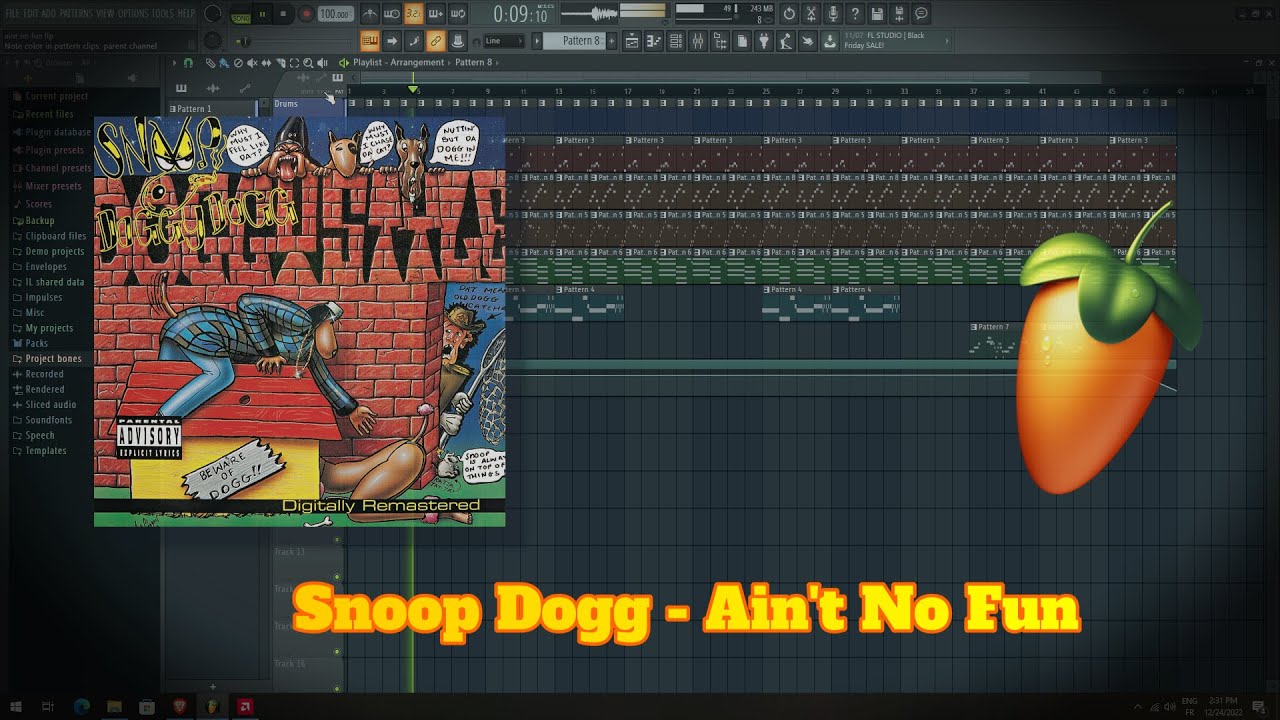The height and width of the screenshot is (720, 1280).
Task: Click the content library download icon
Action: pyautogui.click(x=830, y=41)
